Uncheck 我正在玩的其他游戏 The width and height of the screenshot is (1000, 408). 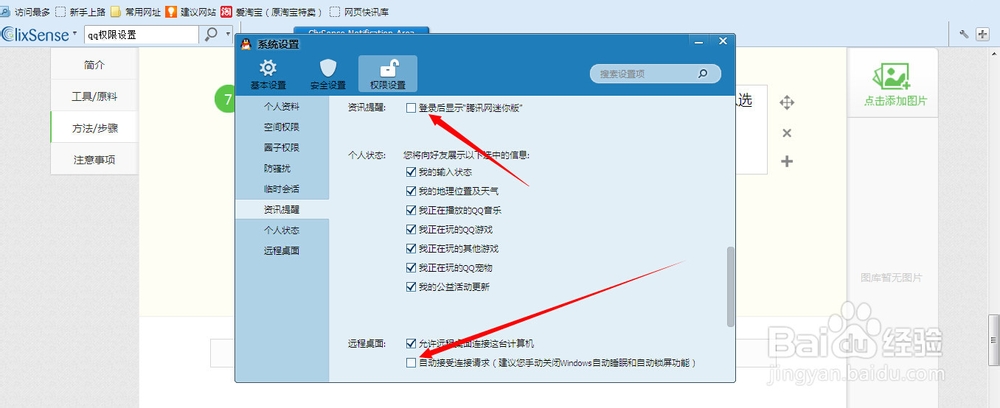tap(411, 249)
